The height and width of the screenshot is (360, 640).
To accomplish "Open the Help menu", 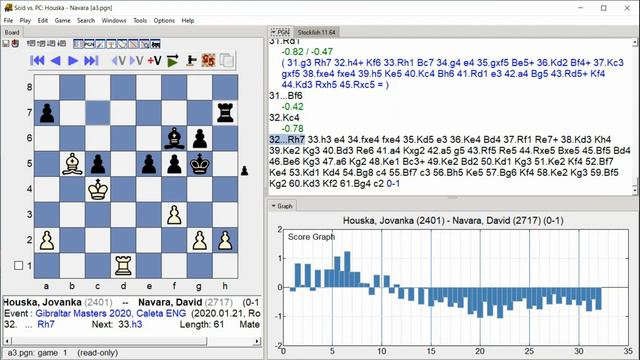I will (x=188, y=20).
